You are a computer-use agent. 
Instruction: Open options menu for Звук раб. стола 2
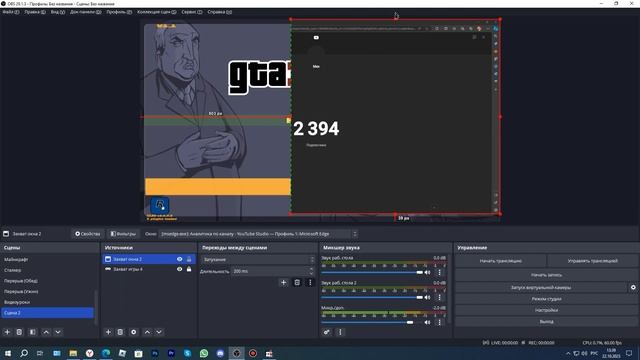click(x=440, y=297)
